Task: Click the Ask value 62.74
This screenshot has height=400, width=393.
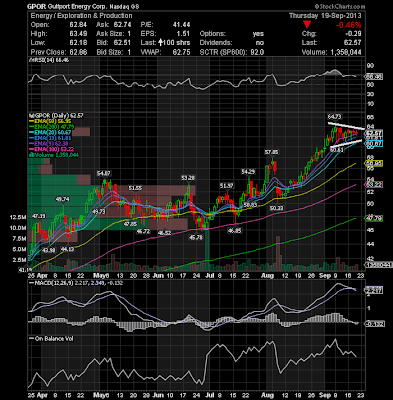Action: 122,25
